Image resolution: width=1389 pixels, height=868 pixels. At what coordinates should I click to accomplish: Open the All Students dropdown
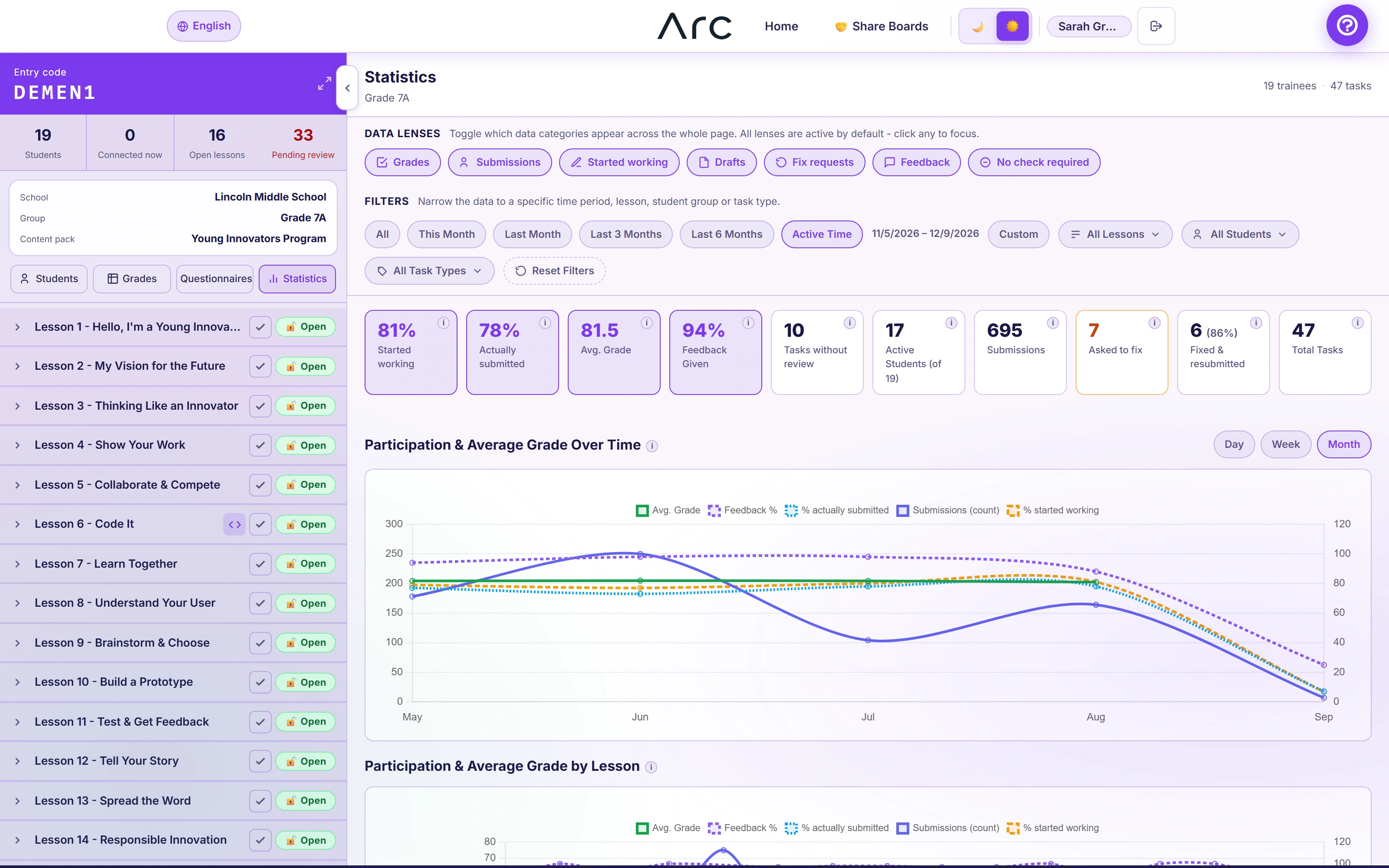pyautogui.click(x=1240, y=234)
